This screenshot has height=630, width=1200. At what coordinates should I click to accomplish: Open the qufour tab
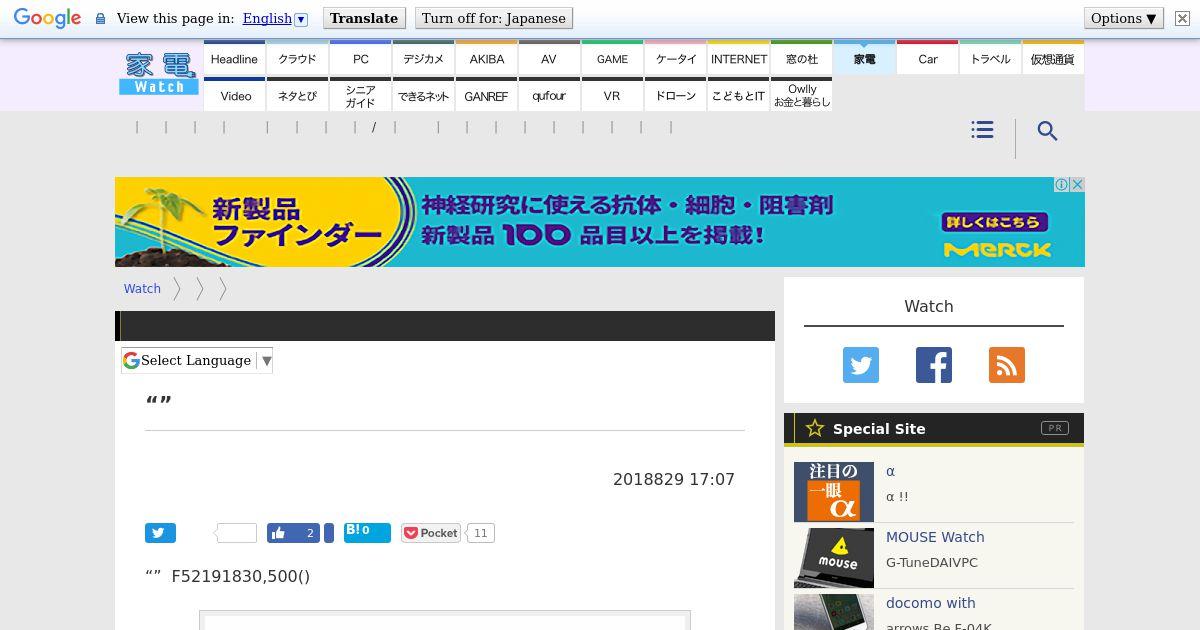[549, 95]
